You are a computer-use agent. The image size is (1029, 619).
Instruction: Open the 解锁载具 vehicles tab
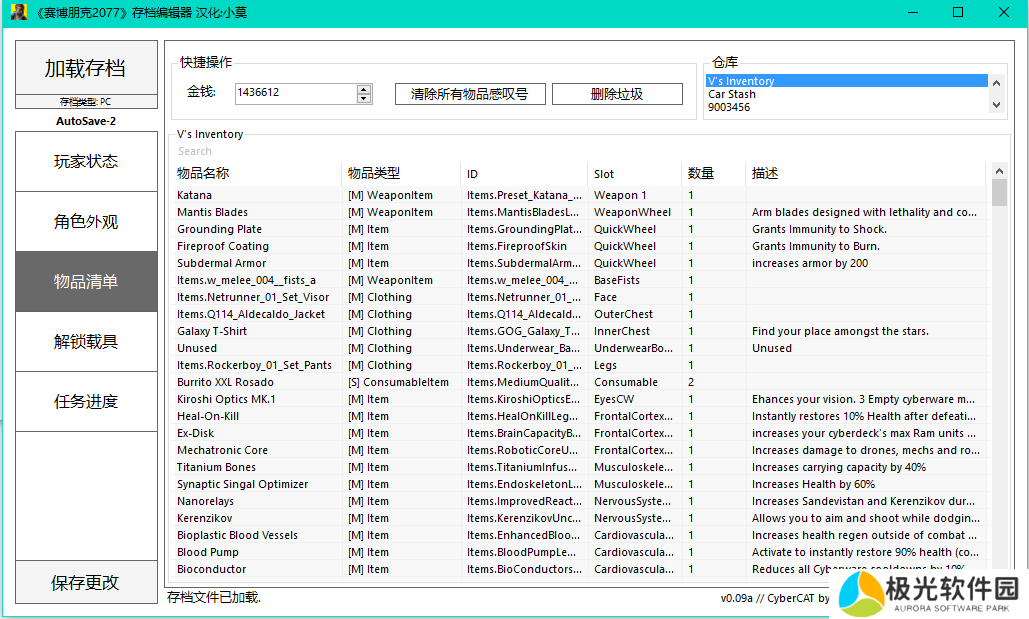(86, 341)
